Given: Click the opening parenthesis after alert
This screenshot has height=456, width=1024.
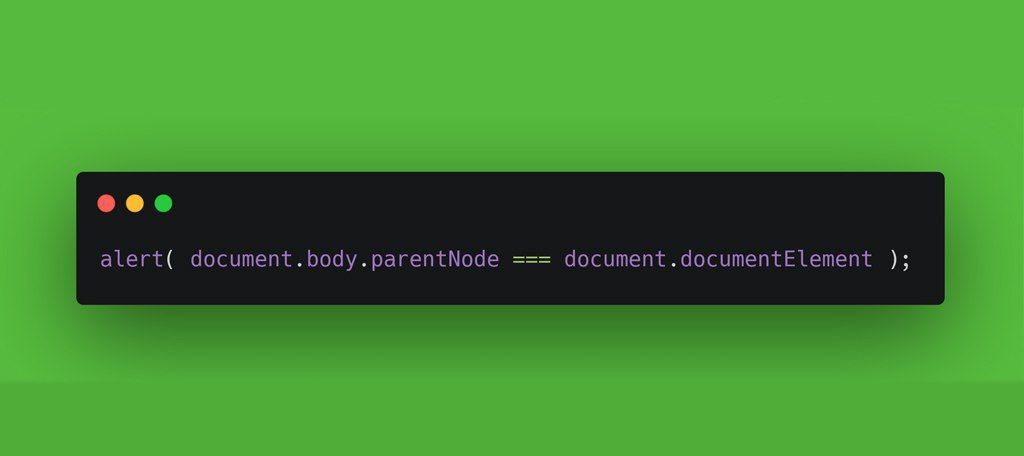Looking at the screenshot, I should (170, 259).
